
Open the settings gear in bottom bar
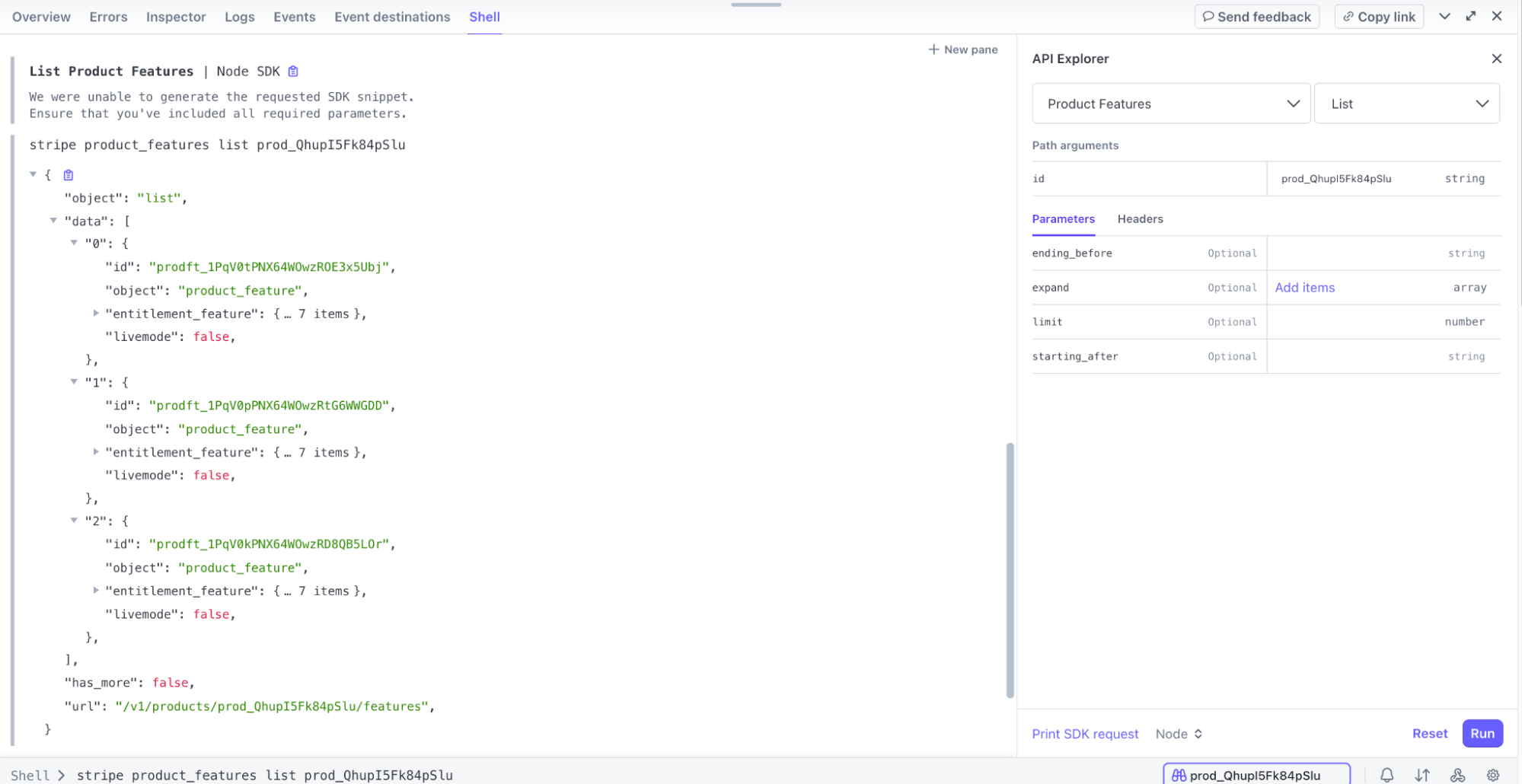1493,775
